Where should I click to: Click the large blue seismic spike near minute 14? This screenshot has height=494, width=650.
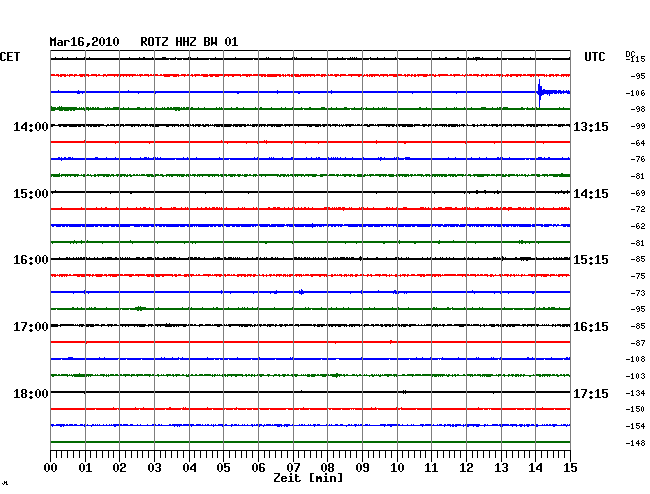(539, 93)
